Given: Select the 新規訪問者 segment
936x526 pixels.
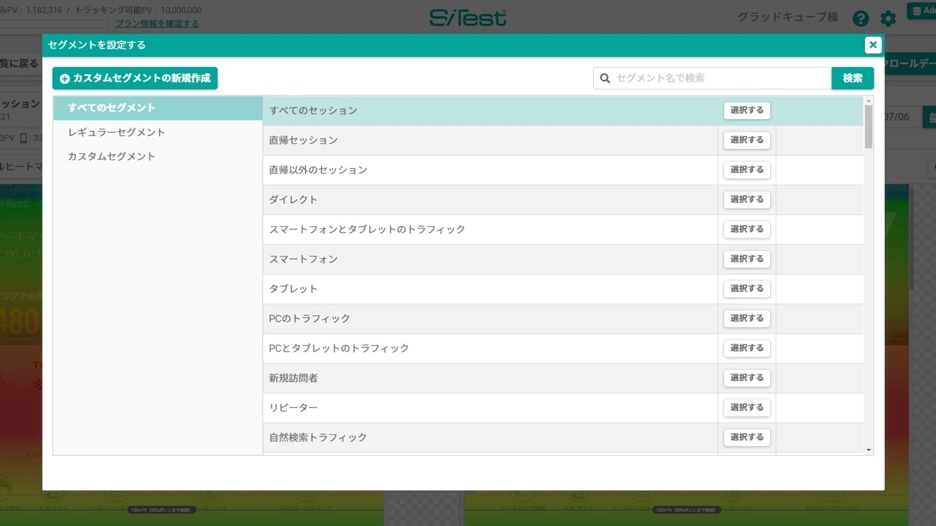Looking at the screenshot, I should pyautogui.click(x=746, y=378).
